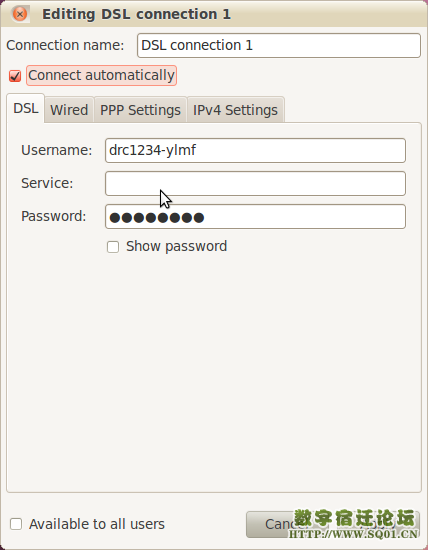This screenshot has height=550, width=428.
Task: Click the highlighted Connect automatically label
Action: click(x=101, y=75)
